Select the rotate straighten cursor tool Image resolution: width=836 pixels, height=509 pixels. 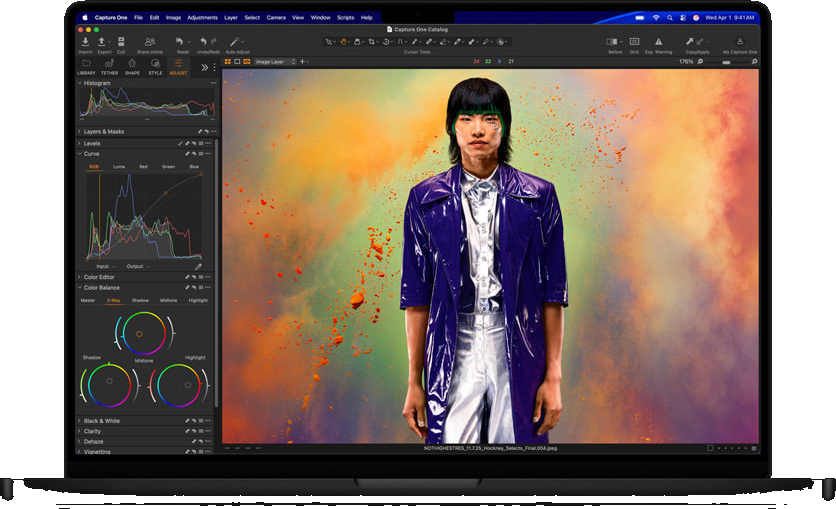tap(385, 42)
